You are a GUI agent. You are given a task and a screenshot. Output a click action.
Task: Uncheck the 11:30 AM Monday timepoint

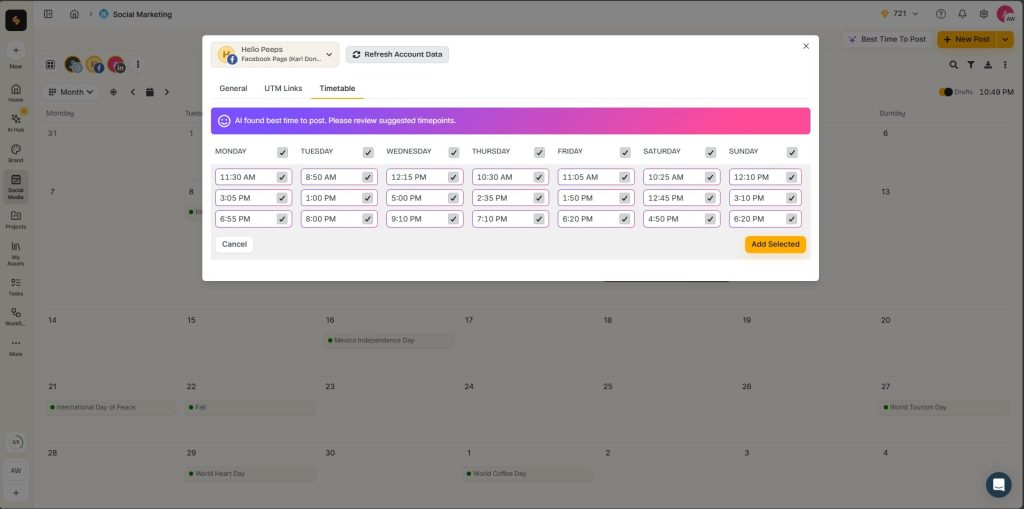point(282,177)
